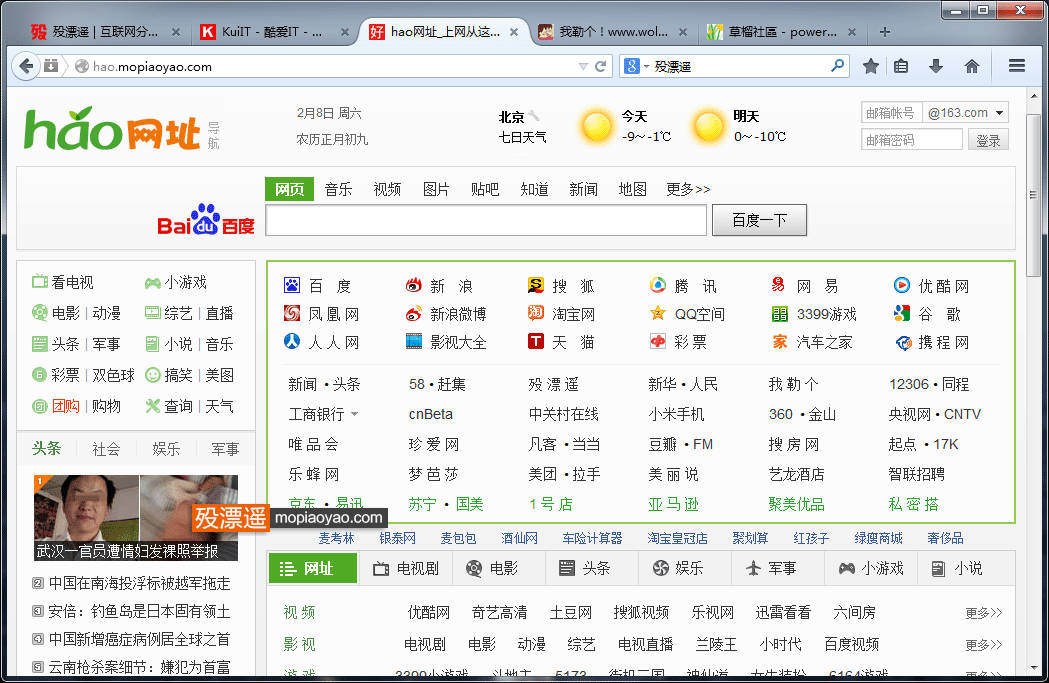Open the 武汉一官员 news thumbnail
The image size is (1049, 683).
(x=136, y=517)
